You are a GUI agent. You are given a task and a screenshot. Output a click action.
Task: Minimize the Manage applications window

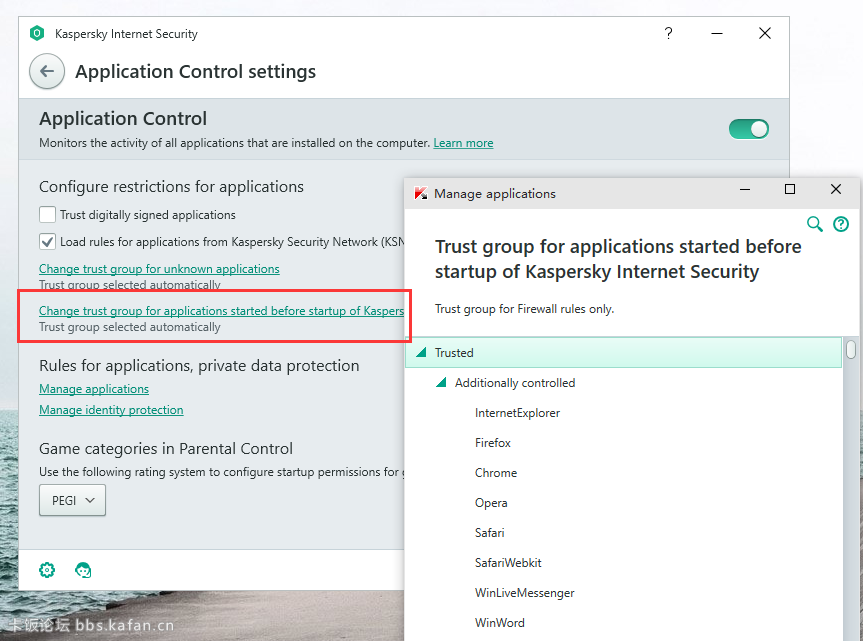click(x=745, y=190)
